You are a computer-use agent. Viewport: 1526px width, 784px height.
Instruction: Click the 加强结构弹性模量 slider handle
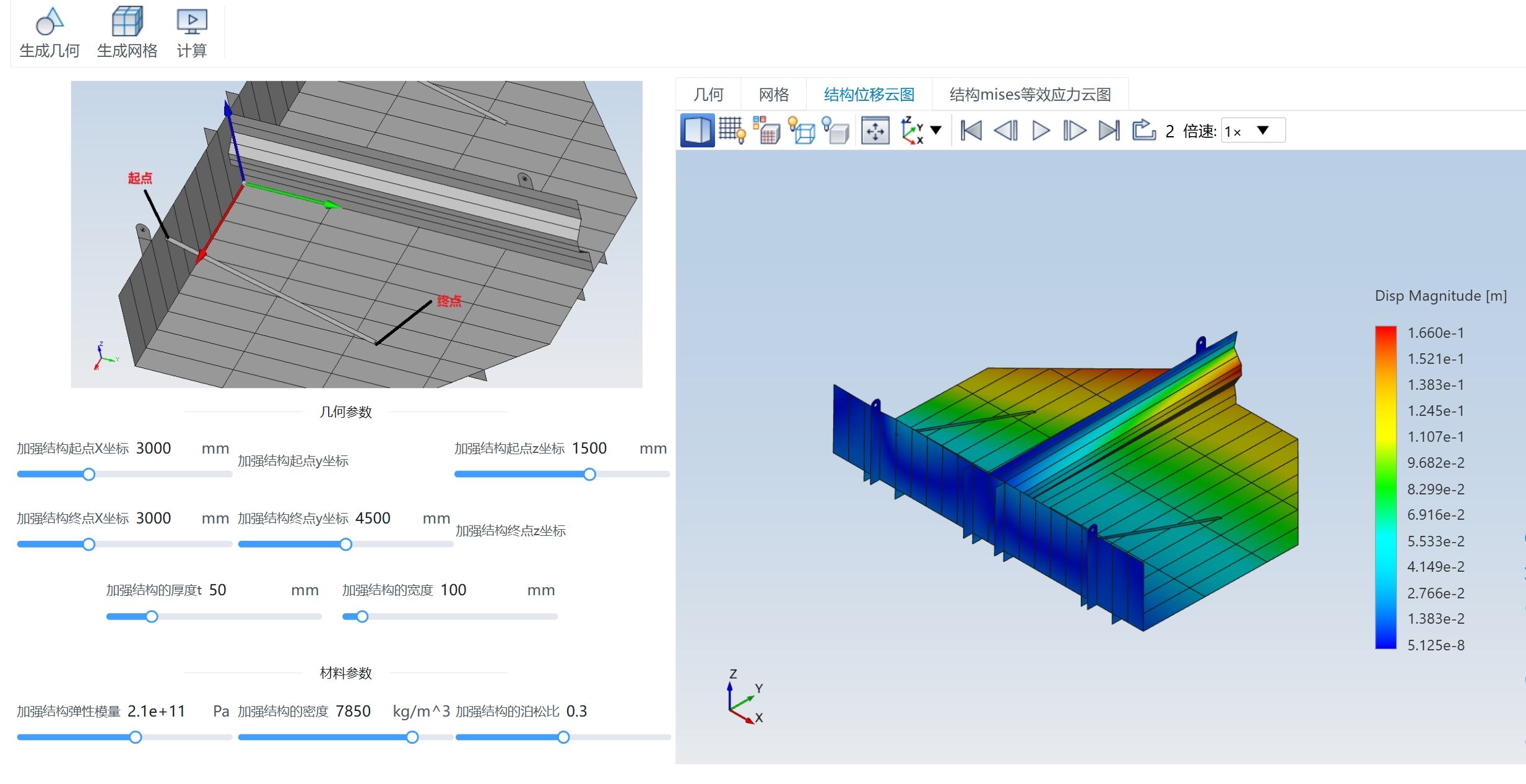pos(135,737)
